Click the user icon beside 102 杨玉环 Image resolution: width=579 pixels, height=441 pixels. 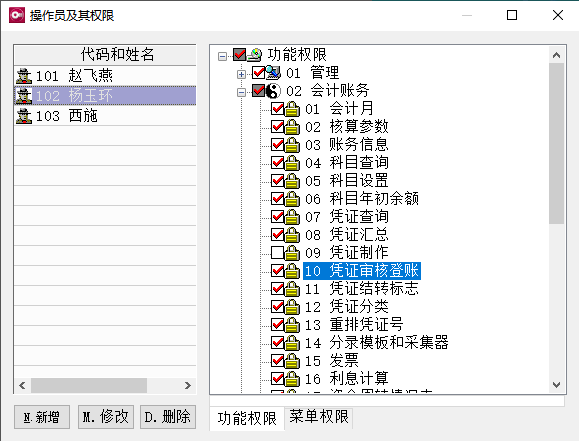(24, 96)
